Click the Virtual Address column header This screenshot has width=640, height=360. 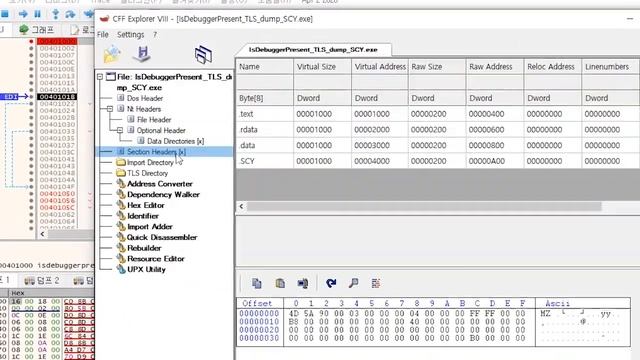380,67
